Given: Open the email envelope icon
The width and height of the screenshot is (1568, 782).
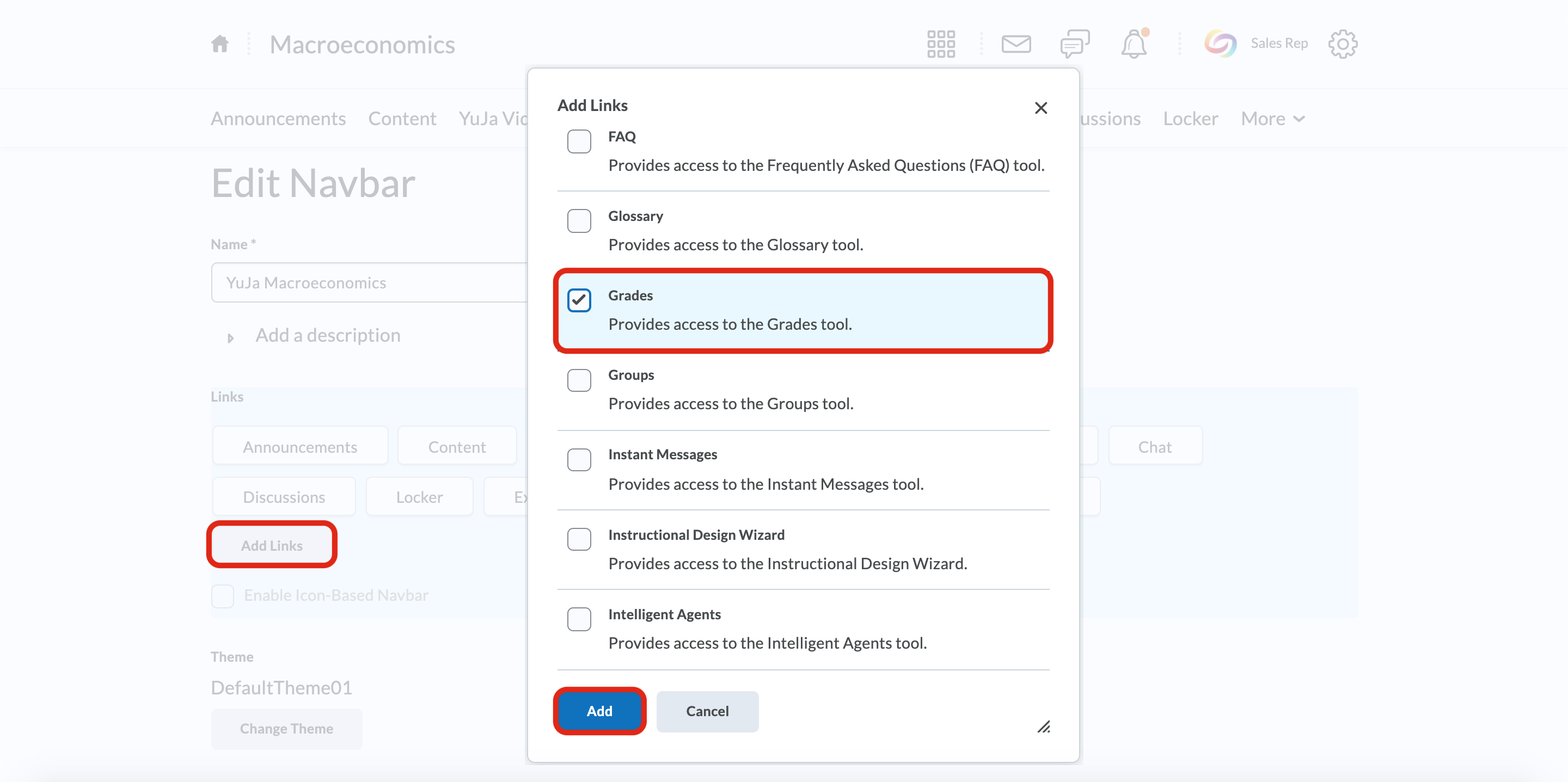Looking at the screenshot, I should pos(1015,43).
